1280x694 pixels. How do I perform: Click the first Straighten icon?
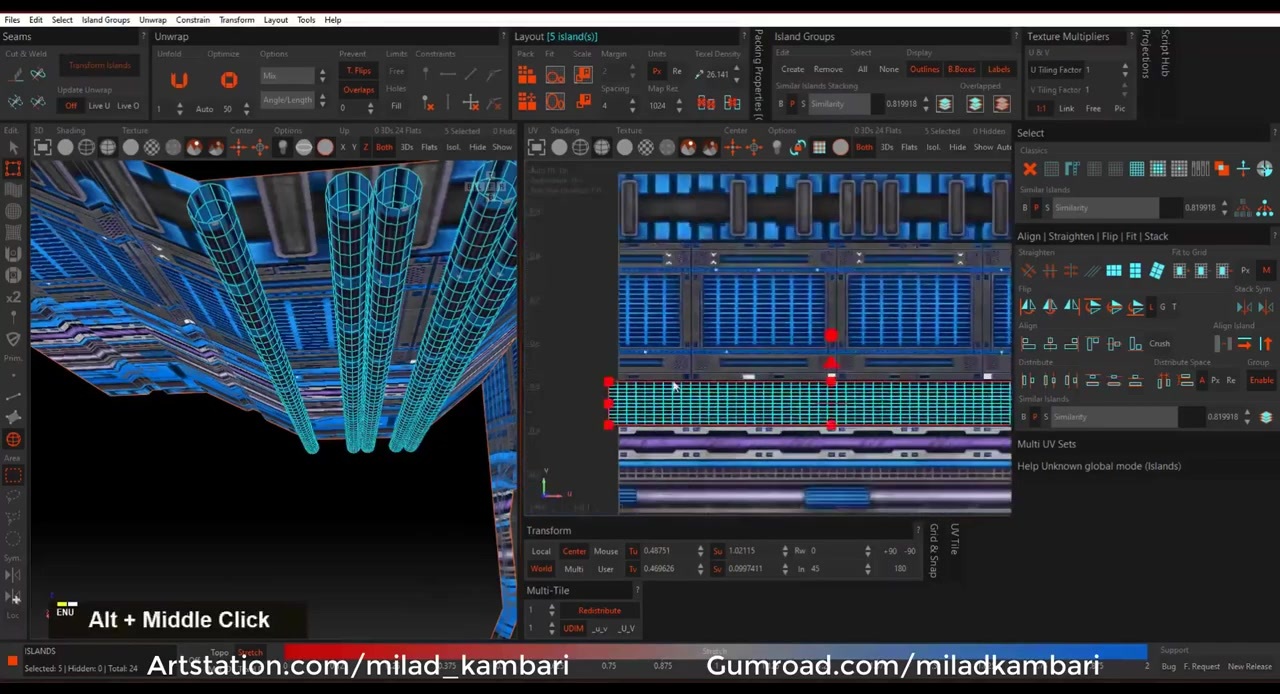coord(1028,271)
